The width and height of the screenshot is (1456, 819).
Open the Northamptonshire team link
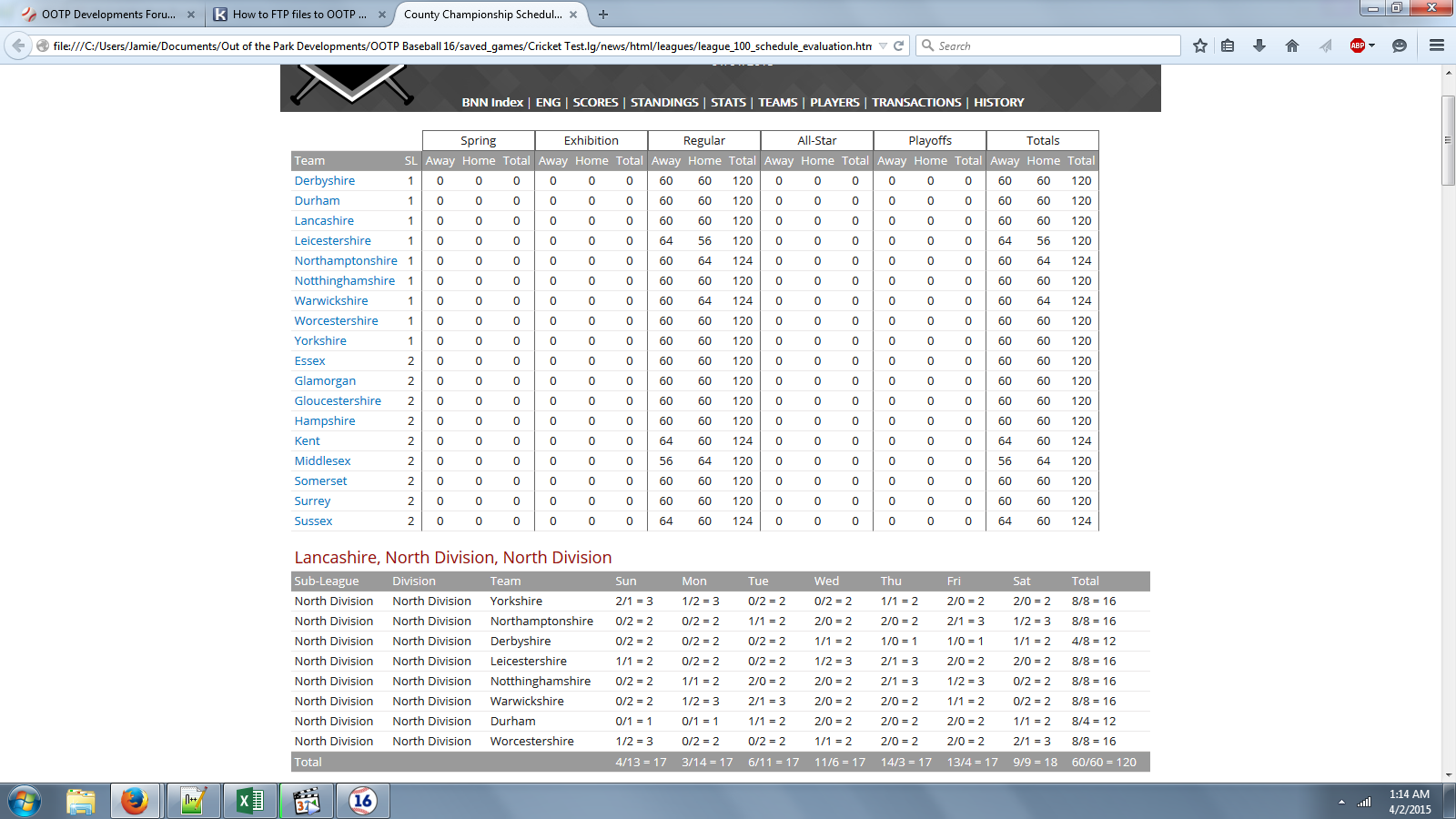[x=346, y=261]
